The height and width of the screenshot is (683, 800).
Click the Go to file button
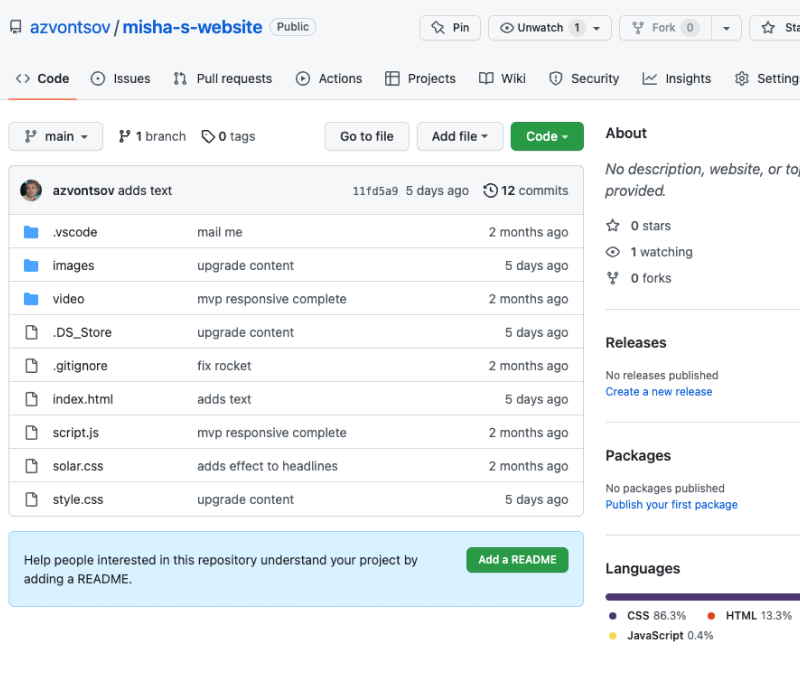[x=367, y=136]
